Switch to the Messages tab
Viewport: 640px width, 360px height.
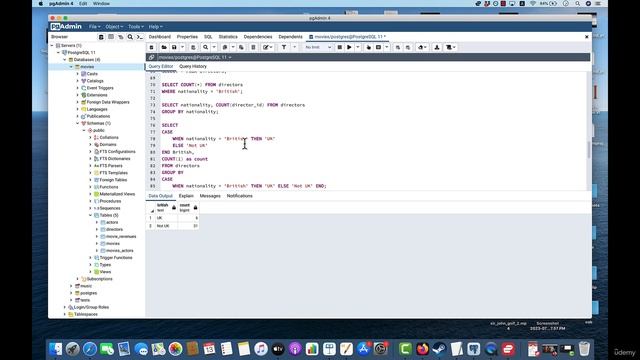point(210,196)
